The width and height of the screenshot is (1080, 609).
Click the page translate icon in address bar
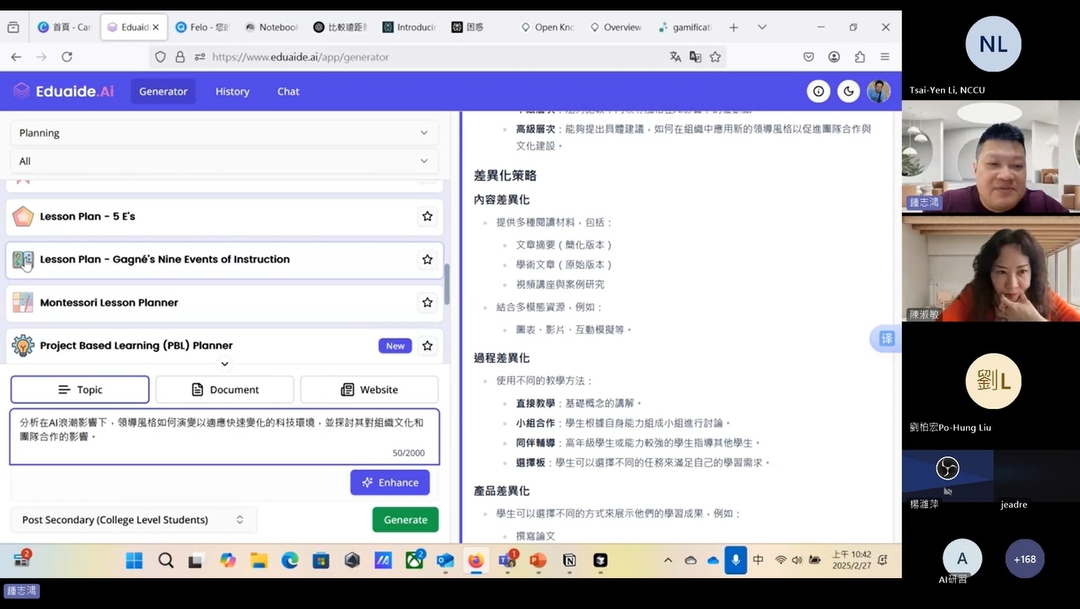(x=675, y=57)
